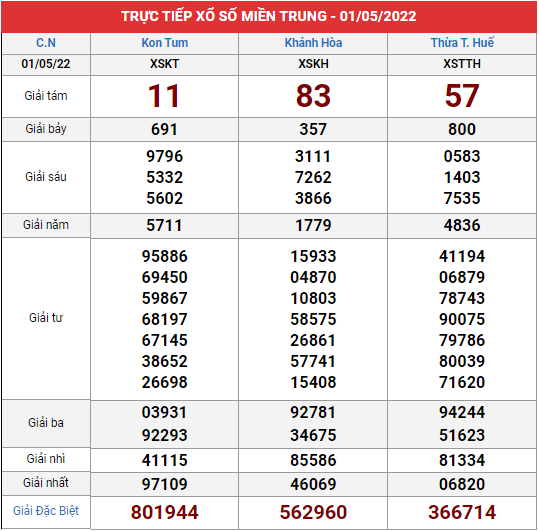Select giải sáu number 3866
Screen dimensions: 539x531
click(313, 198)
